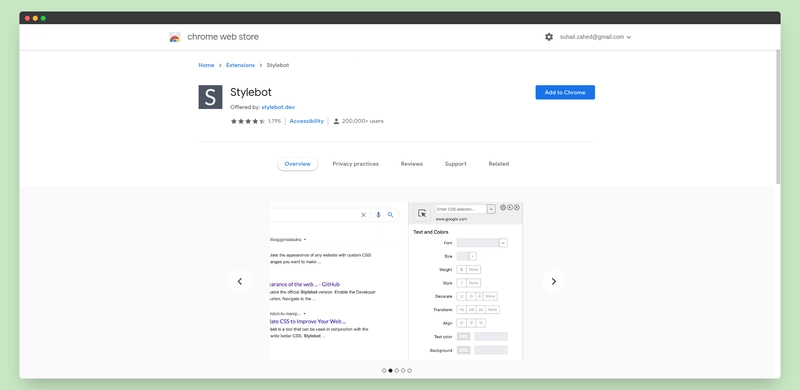This screenshot has height=390, width=800.
Task: Click the Chrome Web Store rainbow logo
Action: (x=174, y=37)
